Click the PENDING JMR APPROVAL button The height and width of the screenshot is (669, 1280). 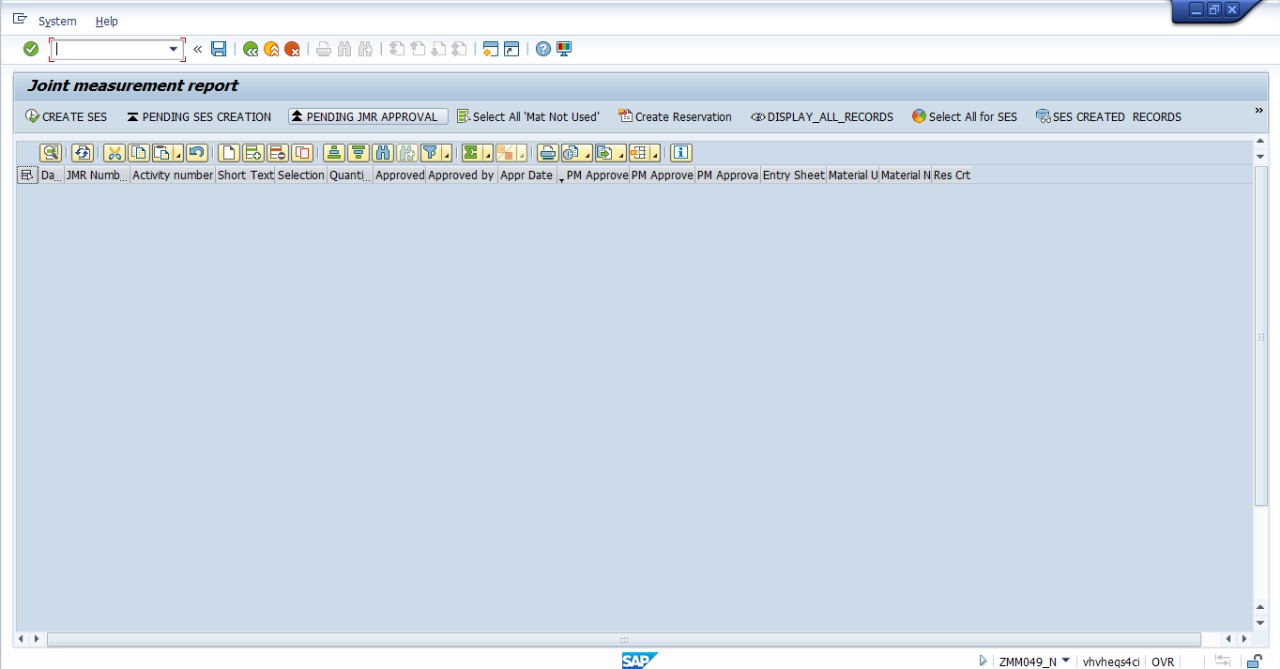tap(367, 117)
